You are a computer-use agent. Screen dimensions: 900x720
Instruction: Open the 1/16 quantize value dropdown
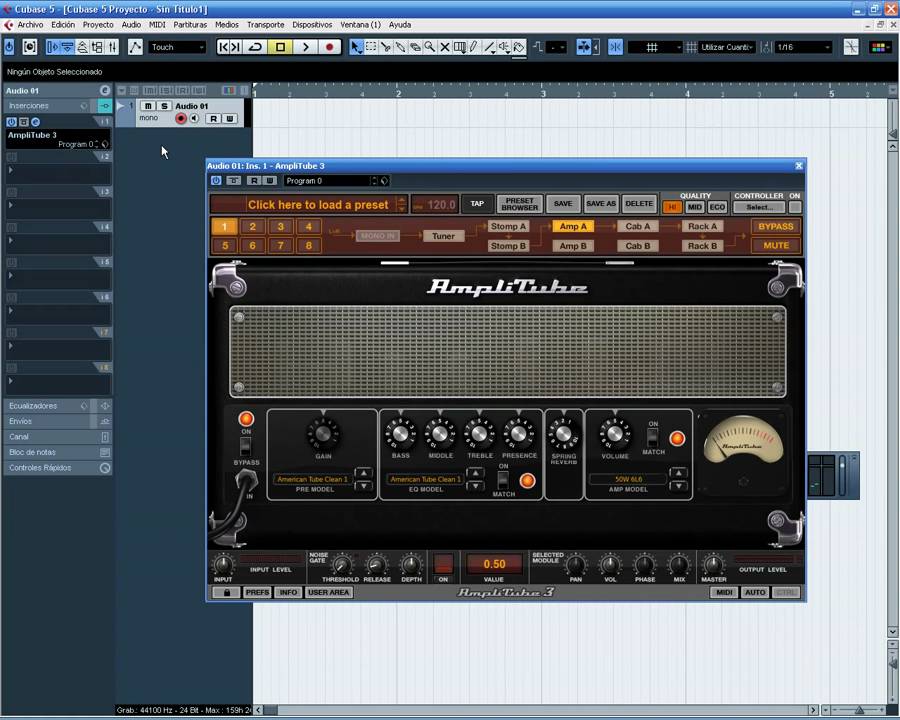803,47
